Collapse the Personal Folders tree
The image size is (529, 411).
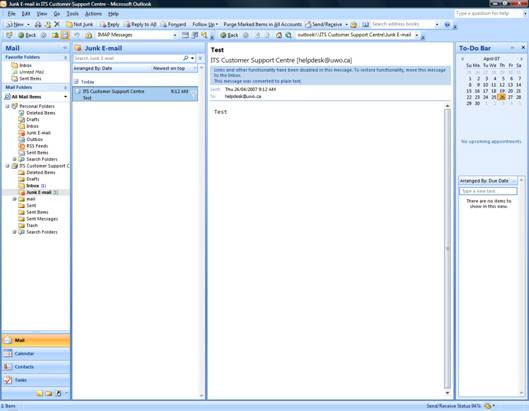pos(7,106)
